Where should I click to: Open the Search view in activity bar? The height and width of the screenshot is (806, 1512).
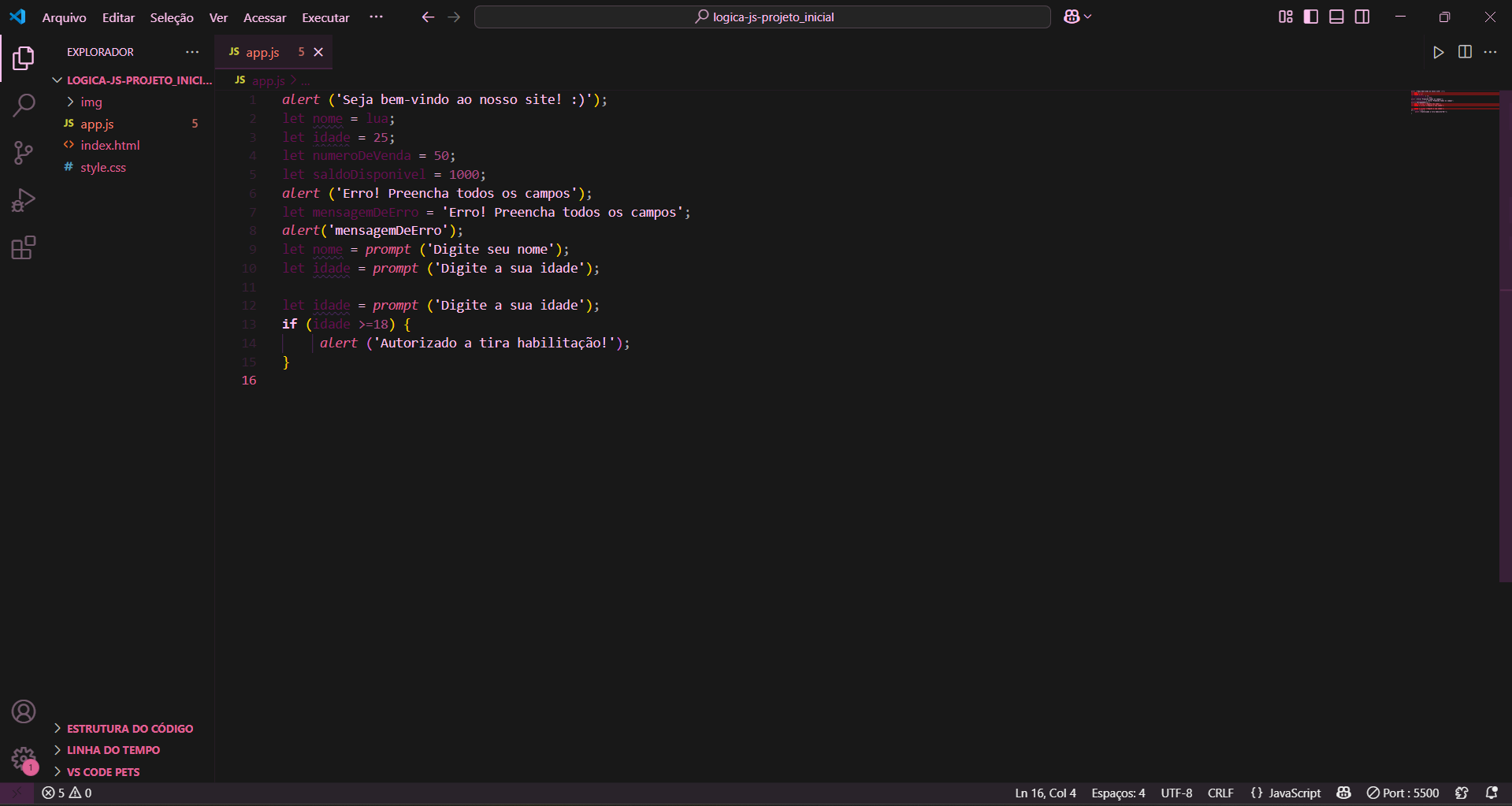[24, 106]
